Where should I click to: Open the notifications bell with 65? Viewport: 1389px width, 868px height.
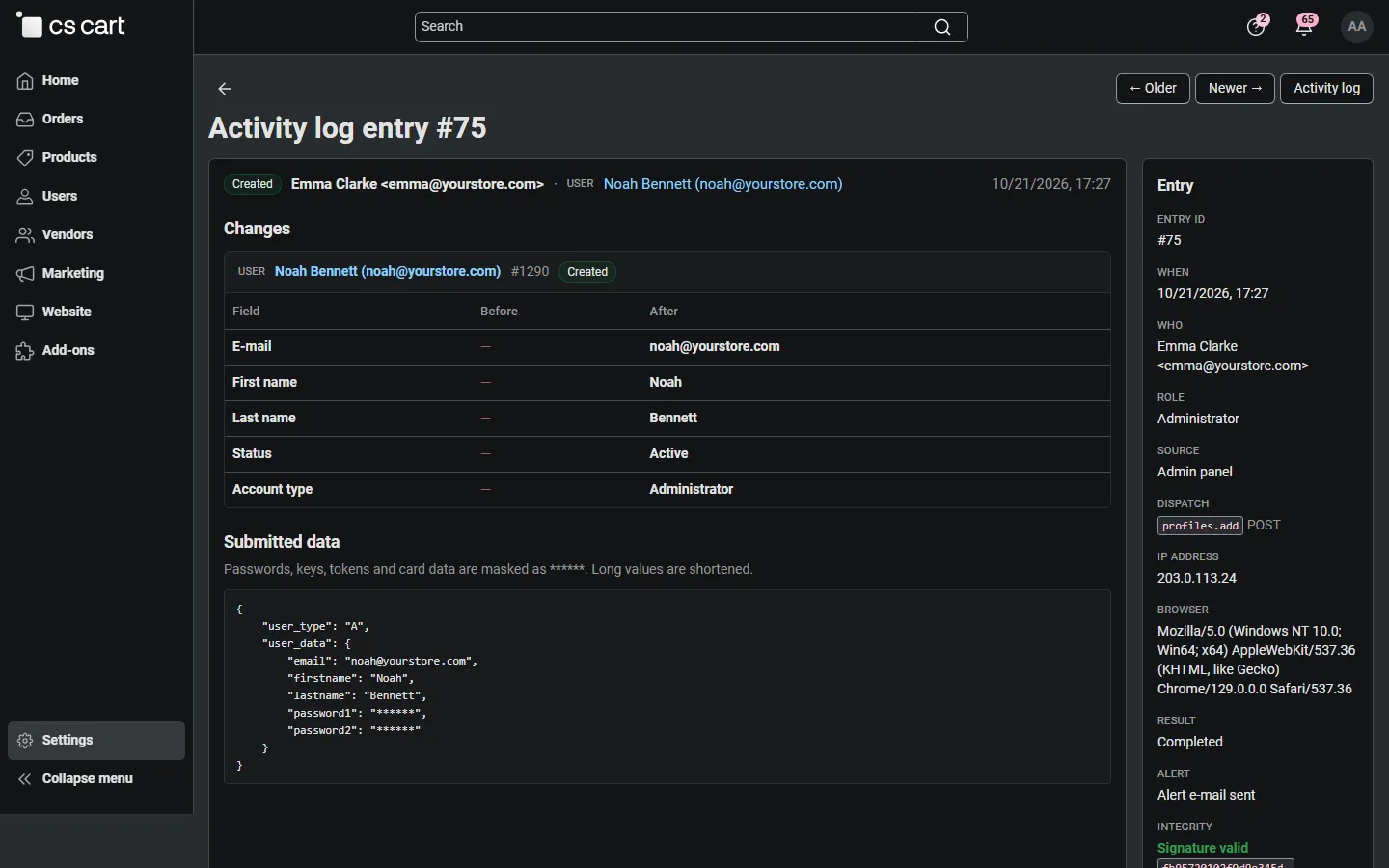[1306, 26]
